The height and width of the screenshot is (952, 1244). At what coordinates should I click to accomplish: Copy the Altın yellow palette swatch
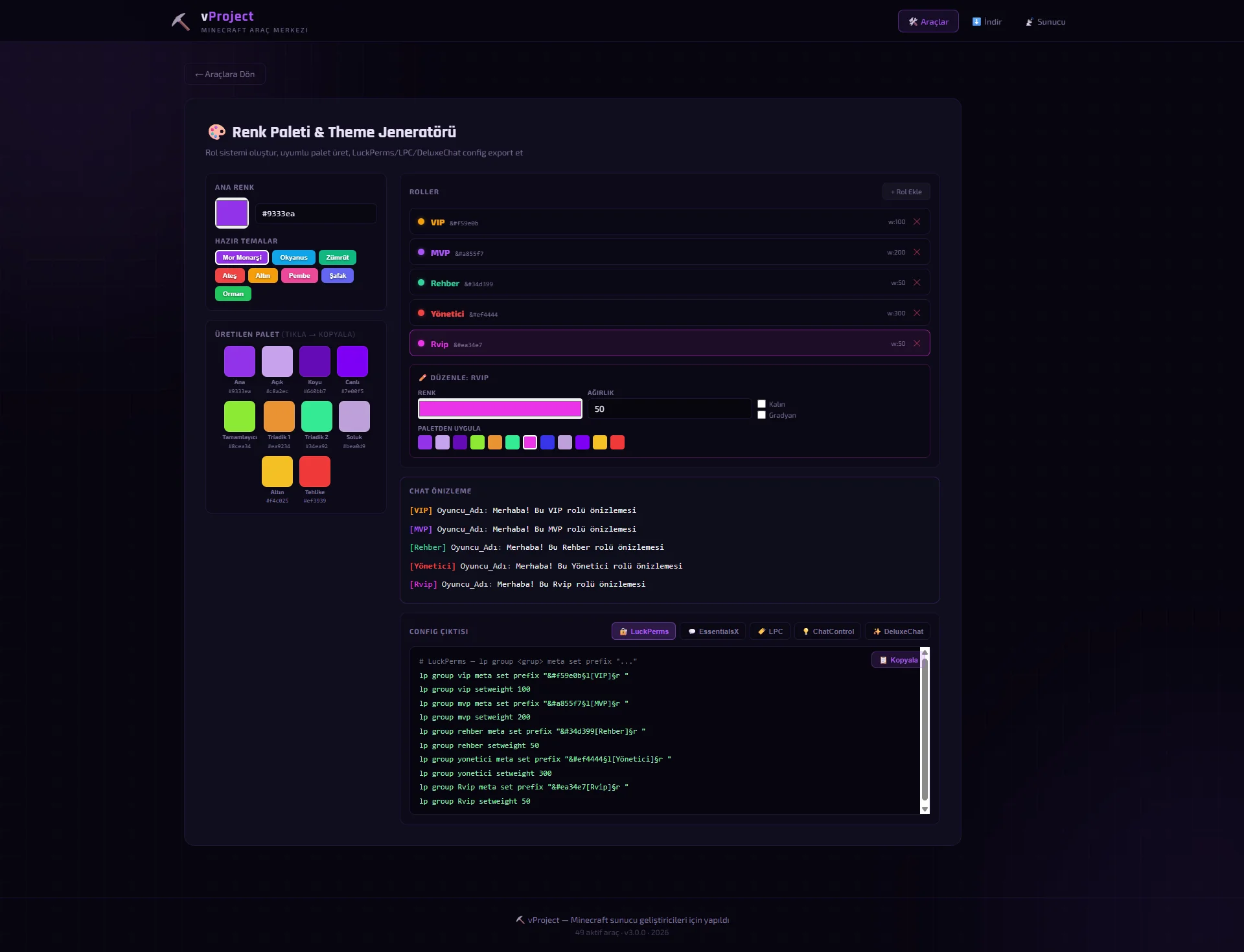(277, 471)
